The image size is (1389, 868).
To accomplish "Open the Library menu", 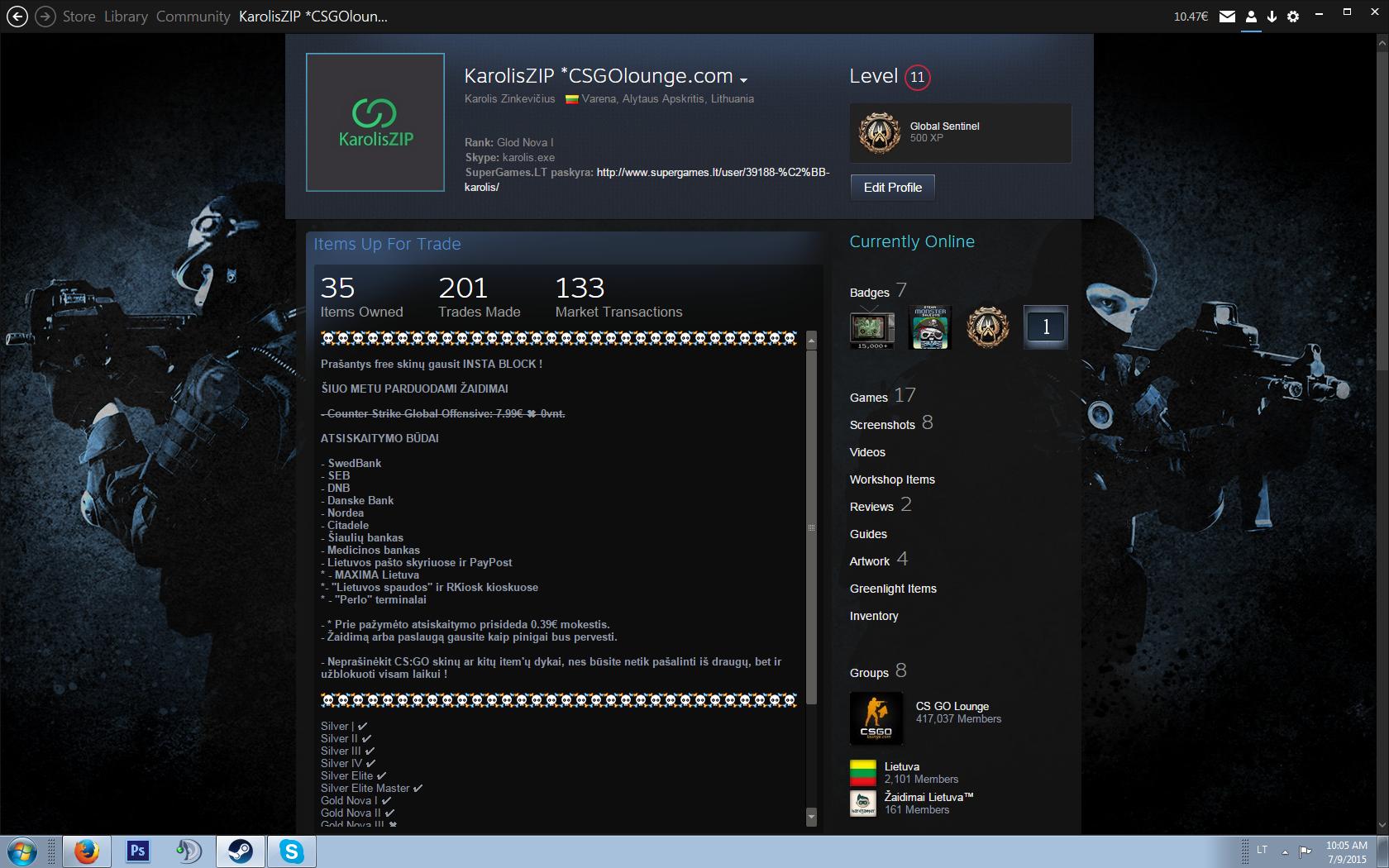I will 126,17.
